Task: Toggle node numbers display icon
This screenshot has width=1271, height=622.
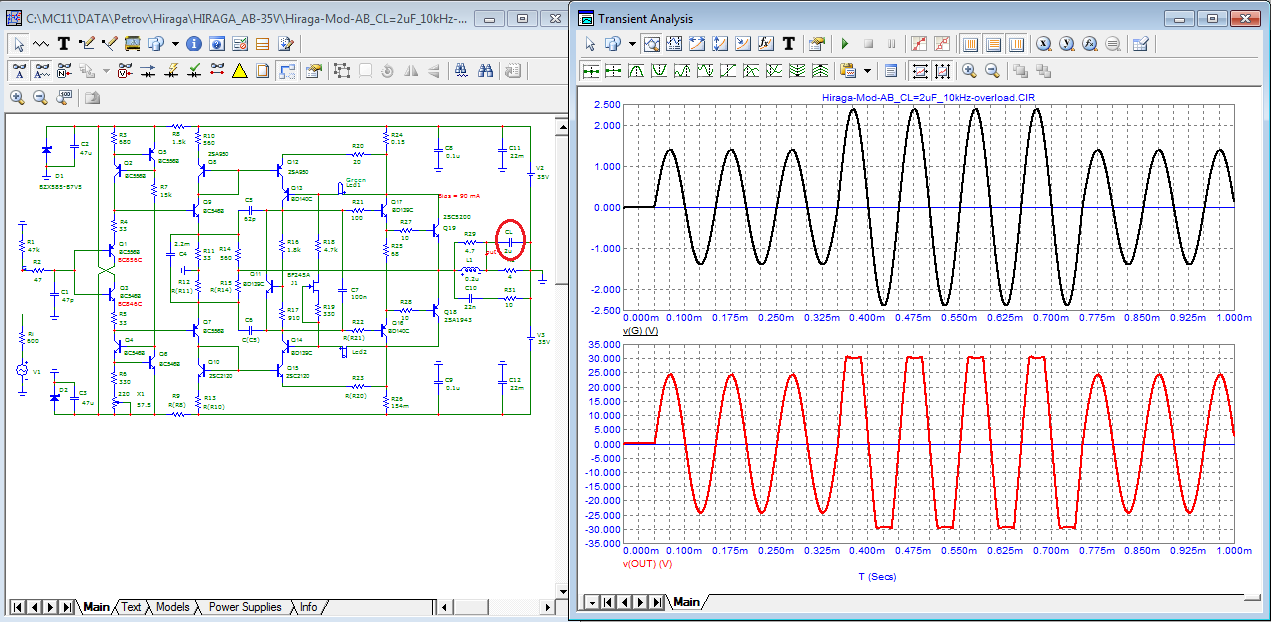Action: 63,71
